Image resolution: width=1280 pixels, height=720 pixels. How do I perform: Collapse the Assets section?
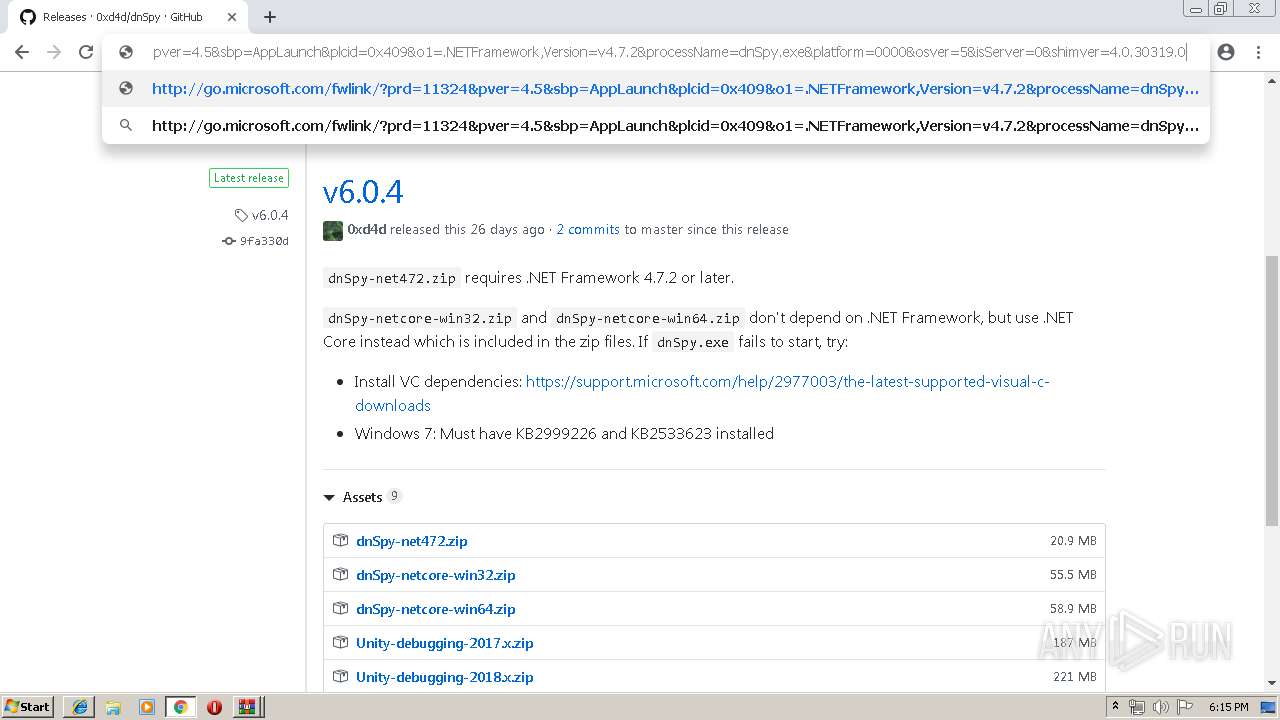[362, 497]
